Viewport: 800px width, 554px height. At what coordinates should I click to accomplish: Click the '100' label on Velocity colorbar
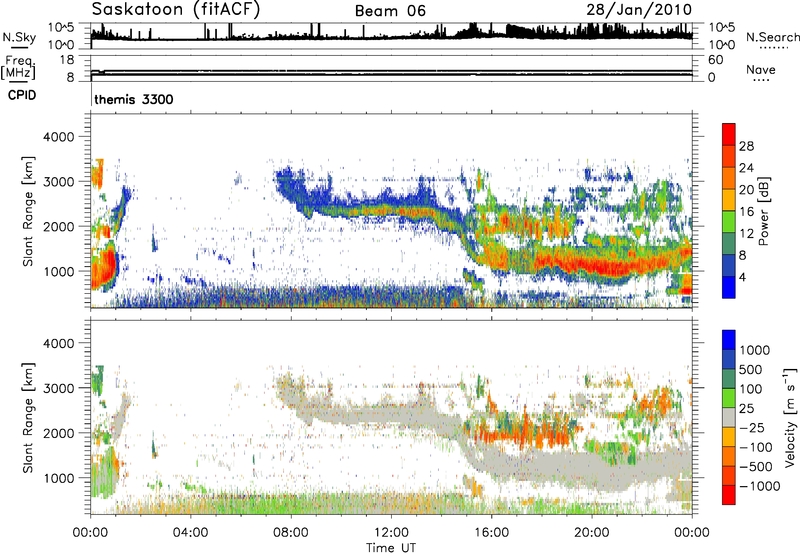coord(750,389)
